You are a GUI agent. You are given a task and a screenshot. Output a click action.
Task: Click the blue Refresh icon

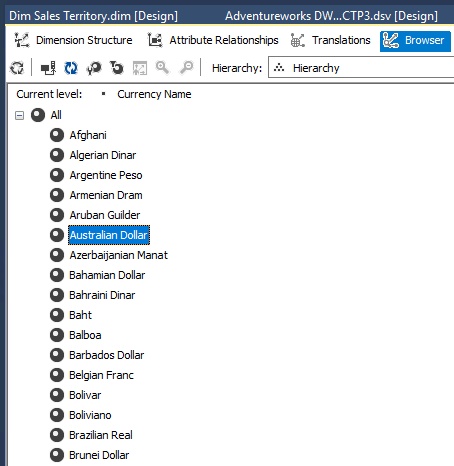pos(71,68)
